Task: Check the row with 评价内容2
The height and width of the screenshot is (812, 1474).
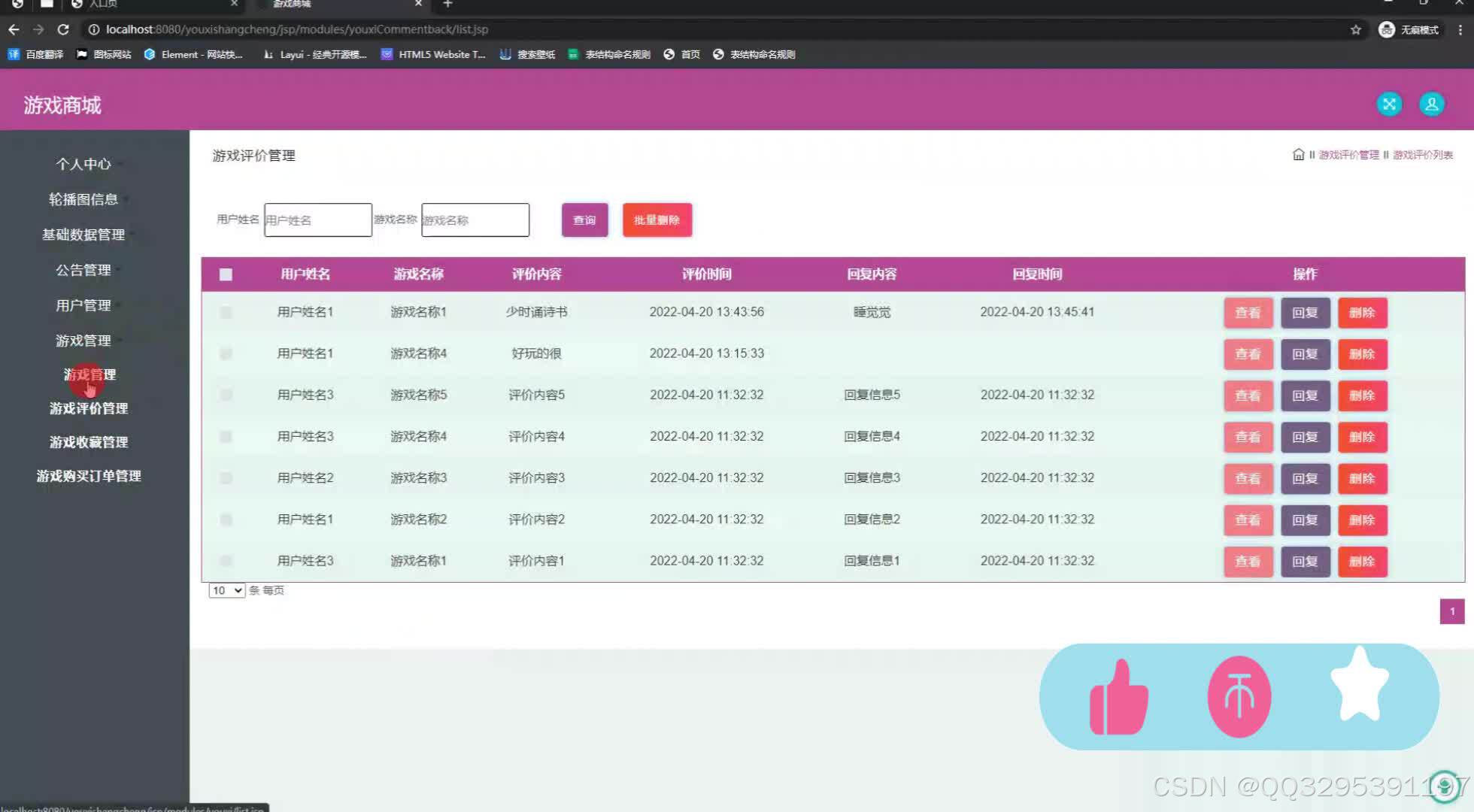Action: tap(226, 520)
